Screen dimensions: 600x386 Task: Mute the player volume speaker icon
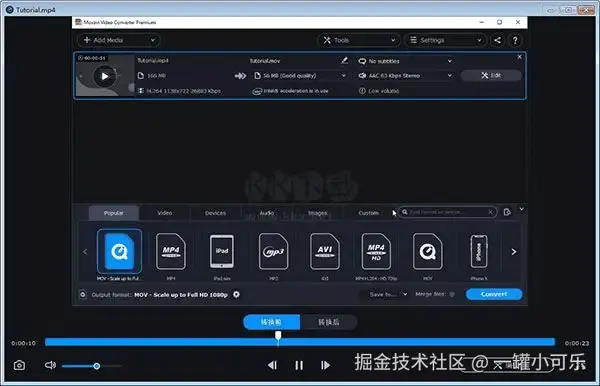50,365
